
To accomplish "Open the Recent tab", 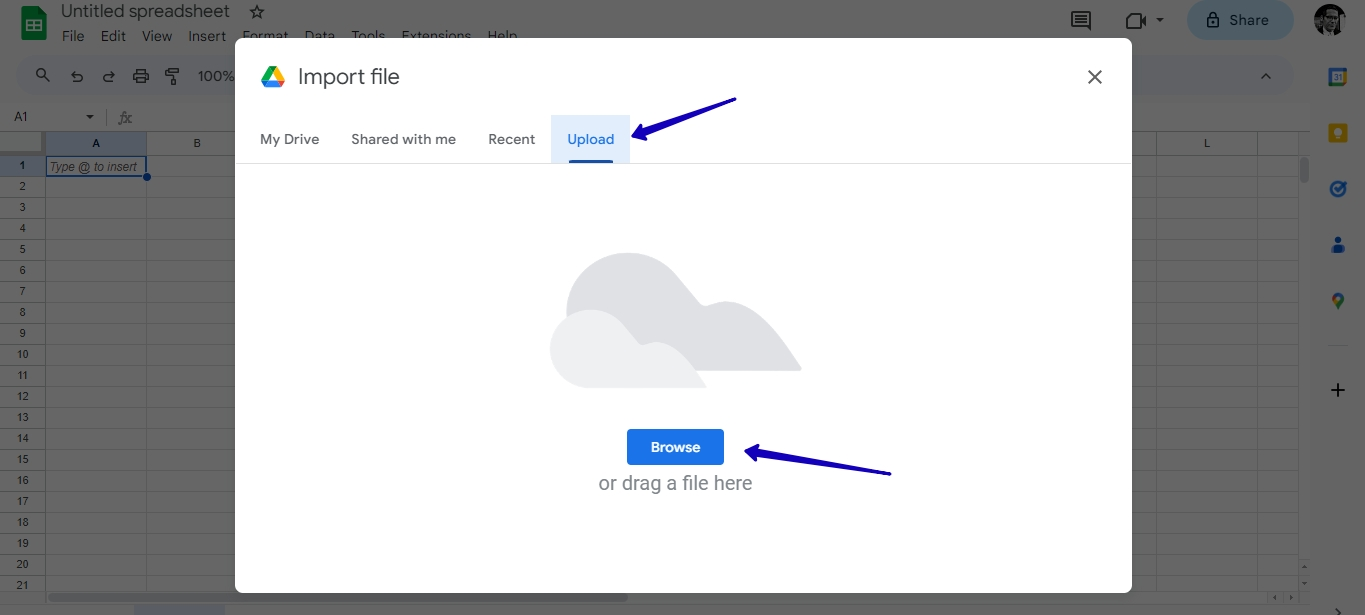I will pos(511,139).
